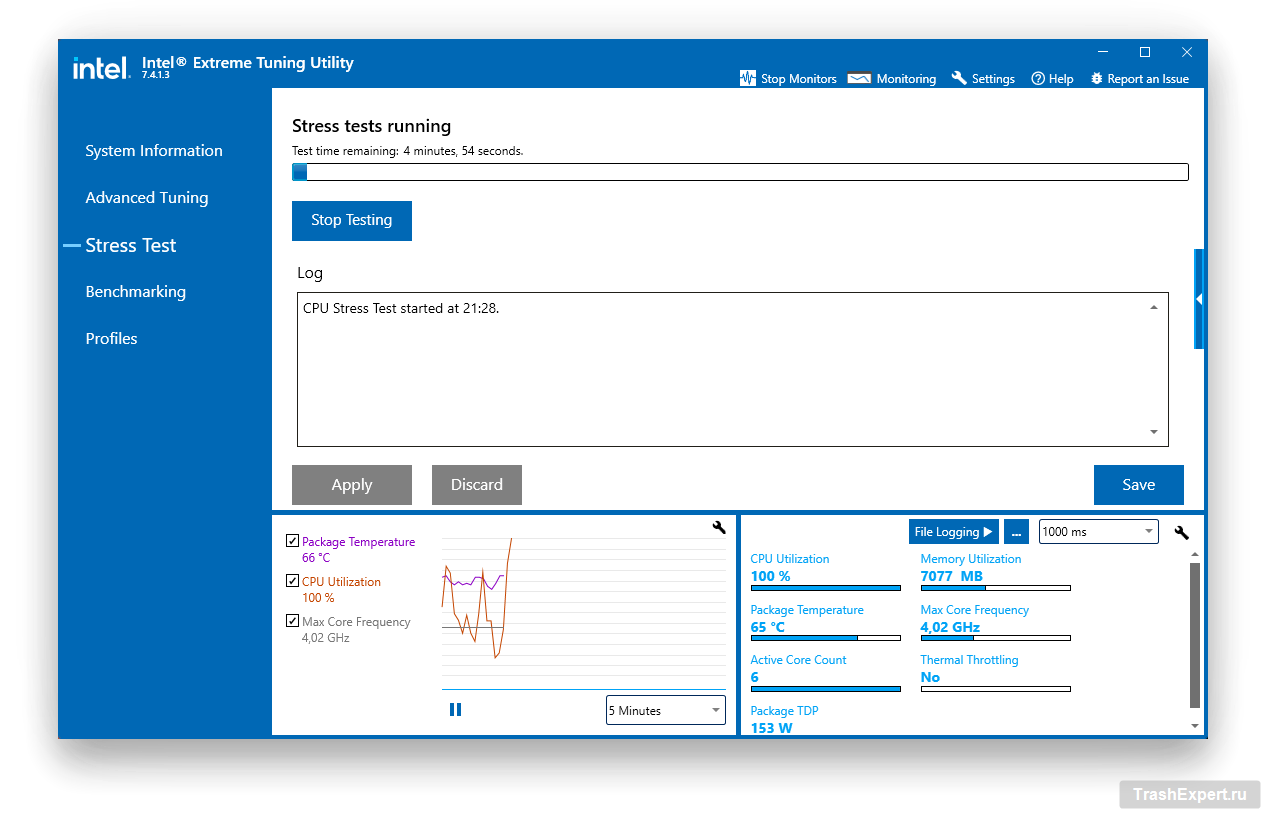Open the Benchmarking section
Image resolution: width=1266 pixels, height=814 pixels.
point(136,292)
